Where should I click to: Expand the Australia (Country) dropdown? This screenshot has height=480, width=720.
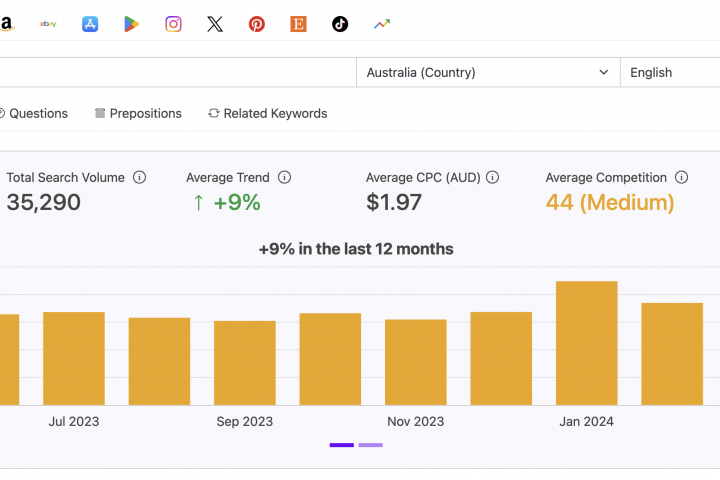487,72
